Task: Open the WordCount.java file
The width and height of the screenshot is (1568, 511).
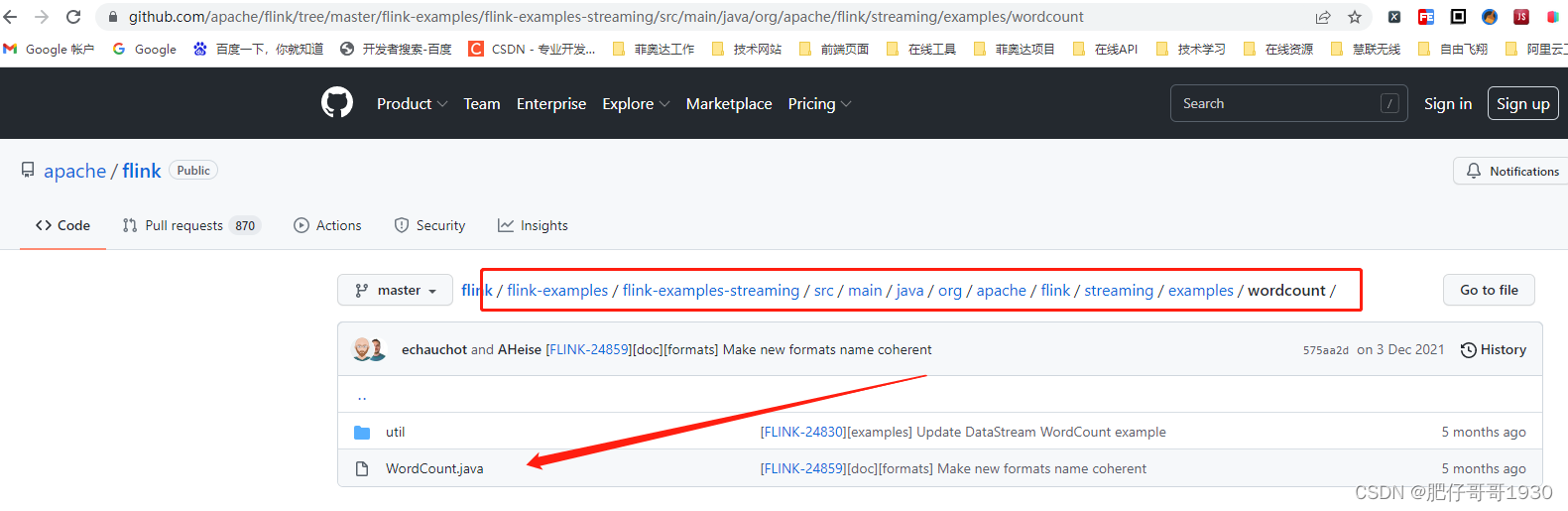Action: coord(434,468)
